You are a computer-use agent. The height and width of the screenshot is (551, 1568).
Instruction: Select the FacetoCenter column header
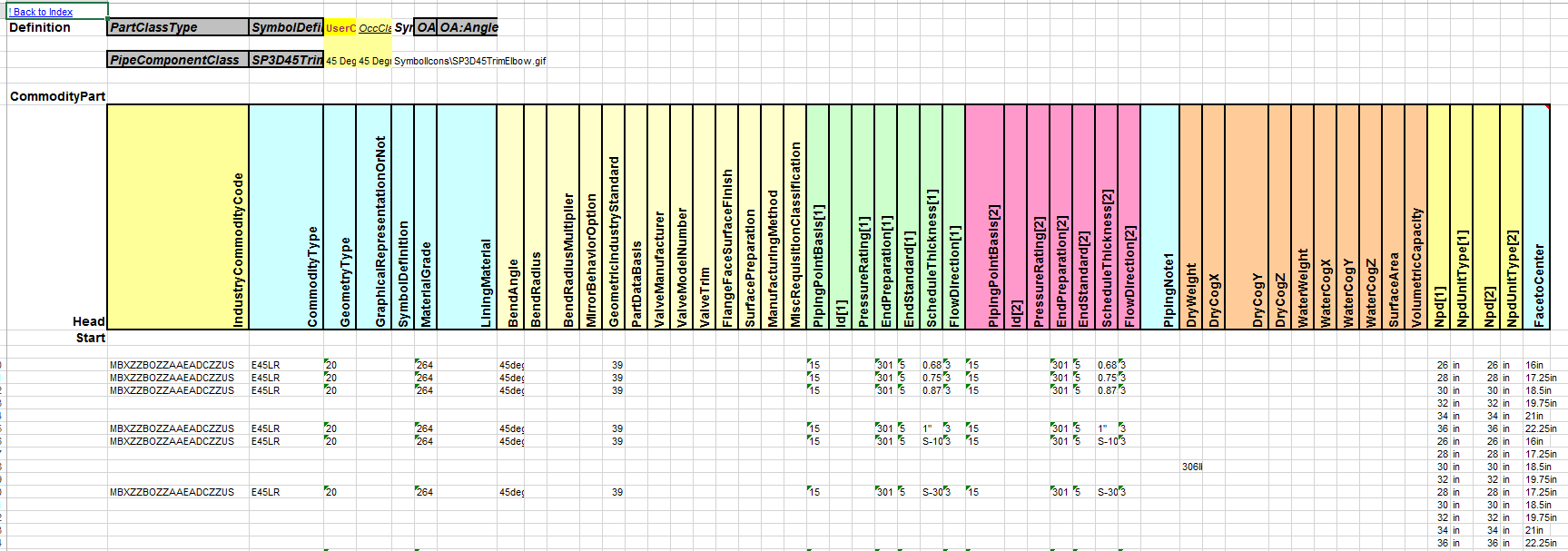click(1536, 216)
